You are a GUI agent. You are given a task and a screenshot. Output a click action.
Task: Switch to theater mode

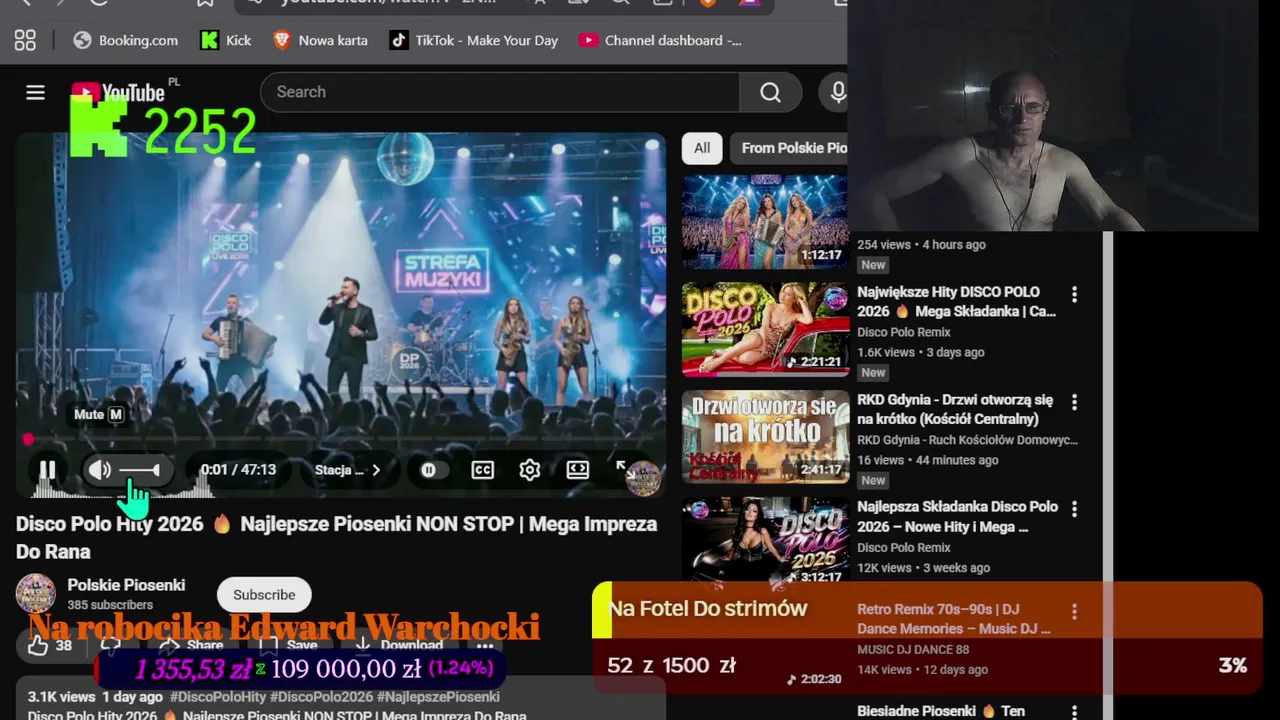[578, 470]
